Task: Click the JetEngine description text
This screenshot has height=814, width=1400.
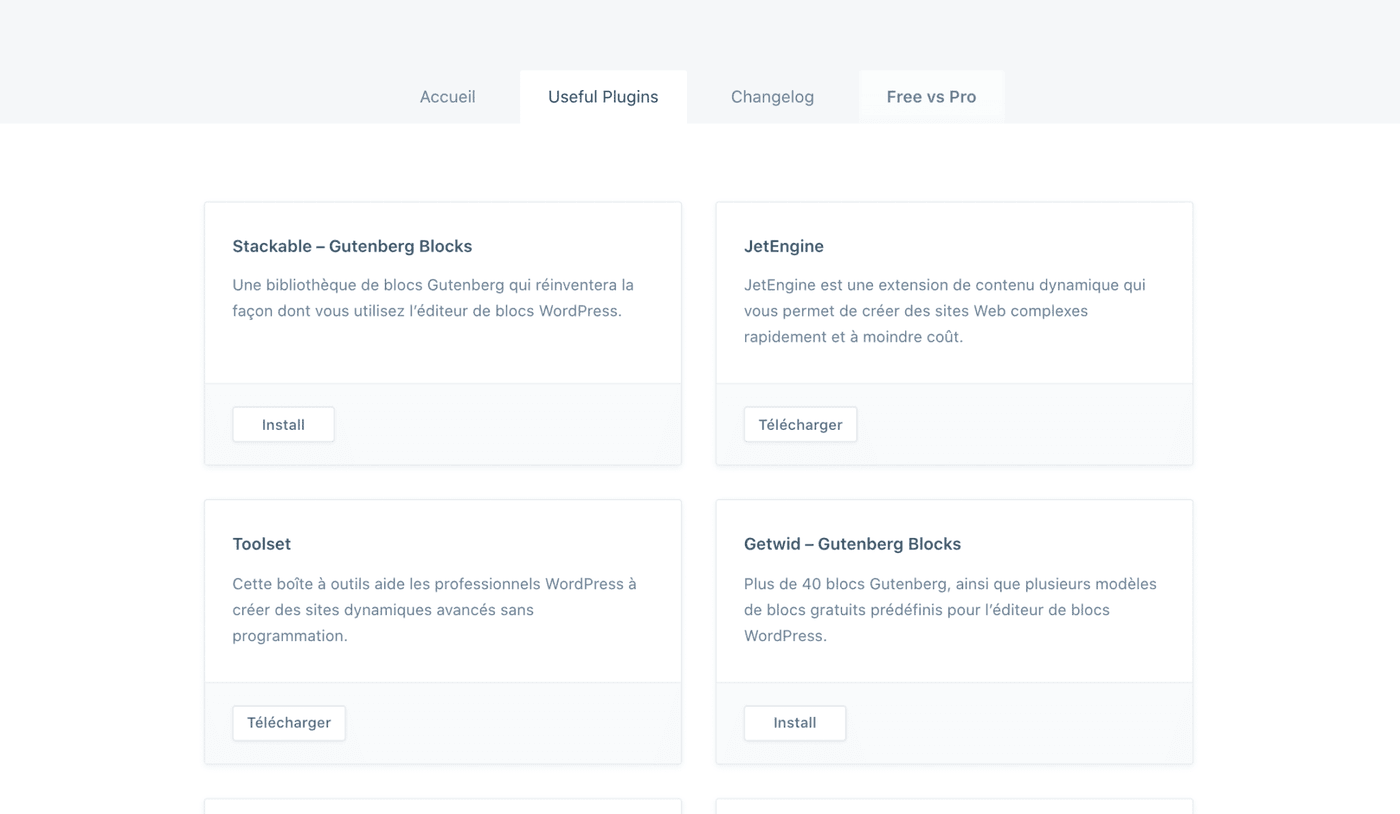Action: tap(944, 310)
